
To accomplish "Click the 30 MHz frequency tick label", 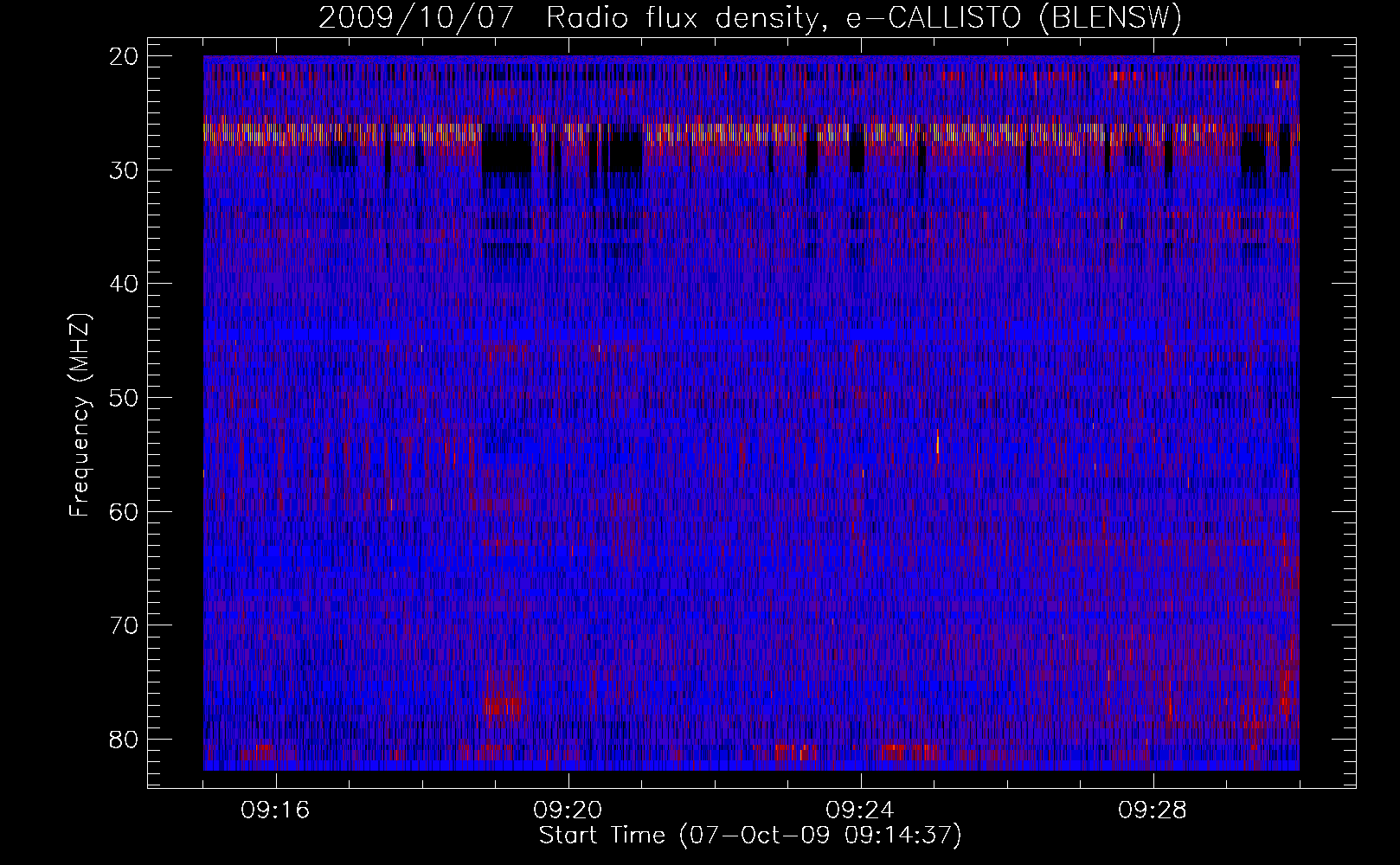I will click(125, 170).
